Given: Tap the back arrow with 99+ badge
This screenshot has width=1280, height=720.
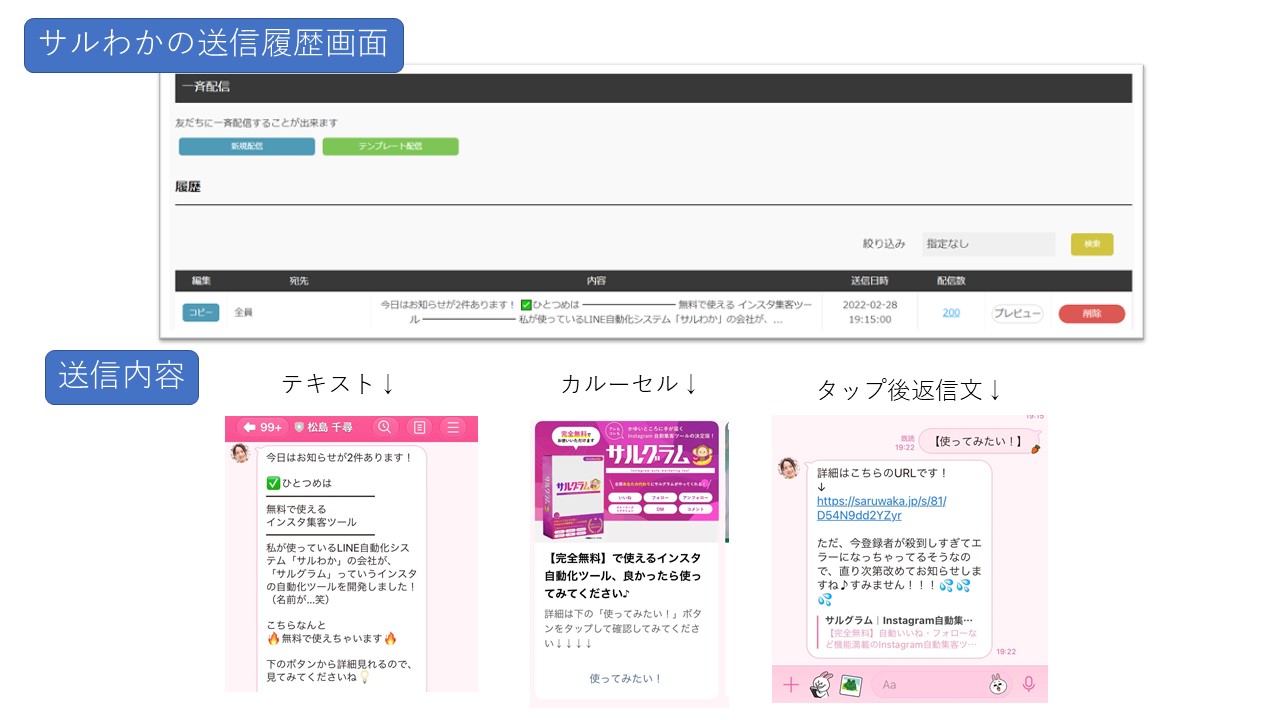Looking at the screenshot, I should 263,427.
